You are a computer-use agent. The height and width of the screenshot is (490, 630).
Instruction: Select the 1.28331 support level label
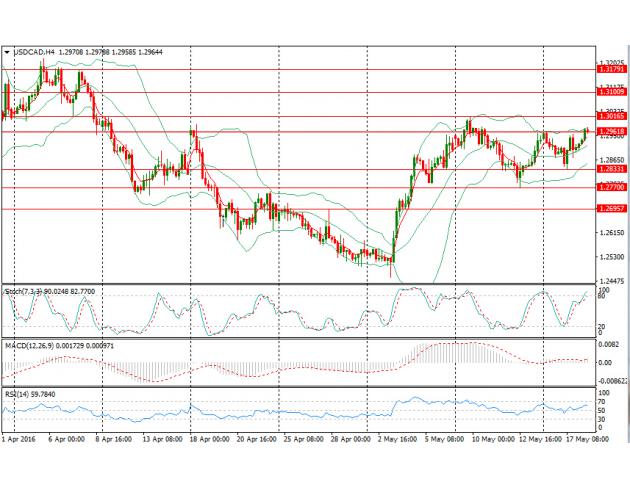[610, 170]
